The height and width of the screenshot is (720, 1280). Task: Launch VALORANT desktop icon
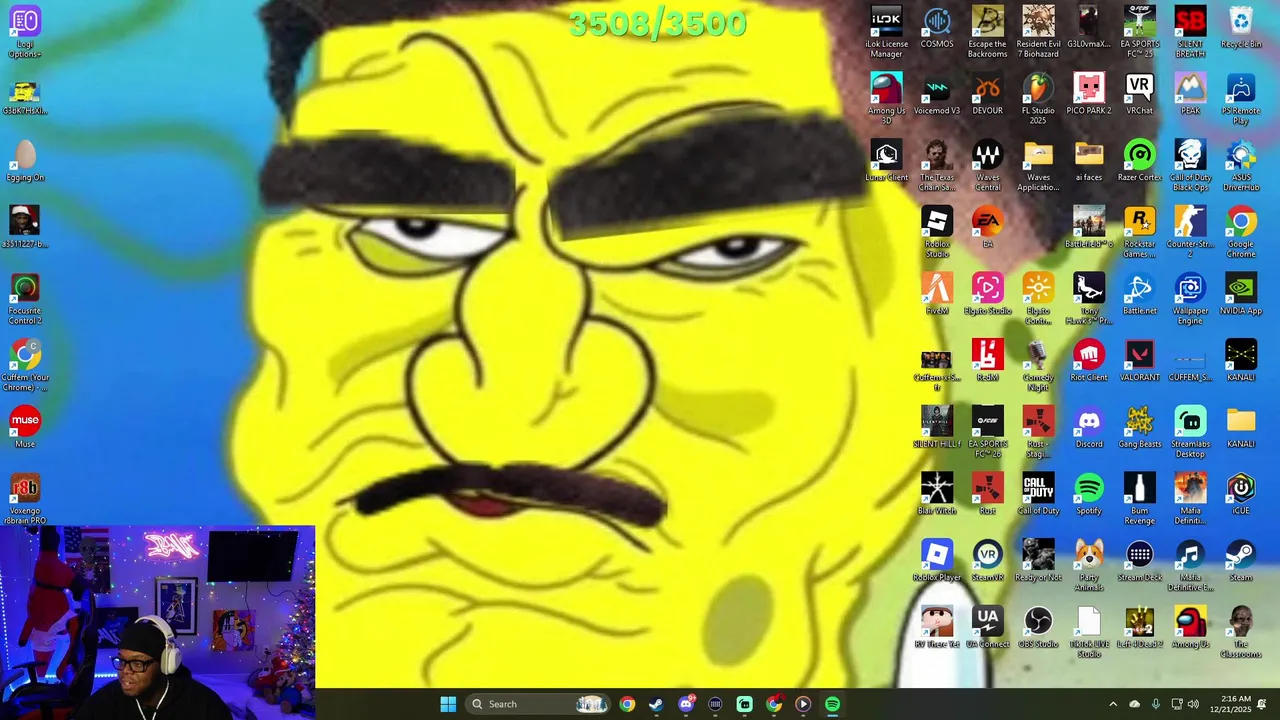point(1139,360)
